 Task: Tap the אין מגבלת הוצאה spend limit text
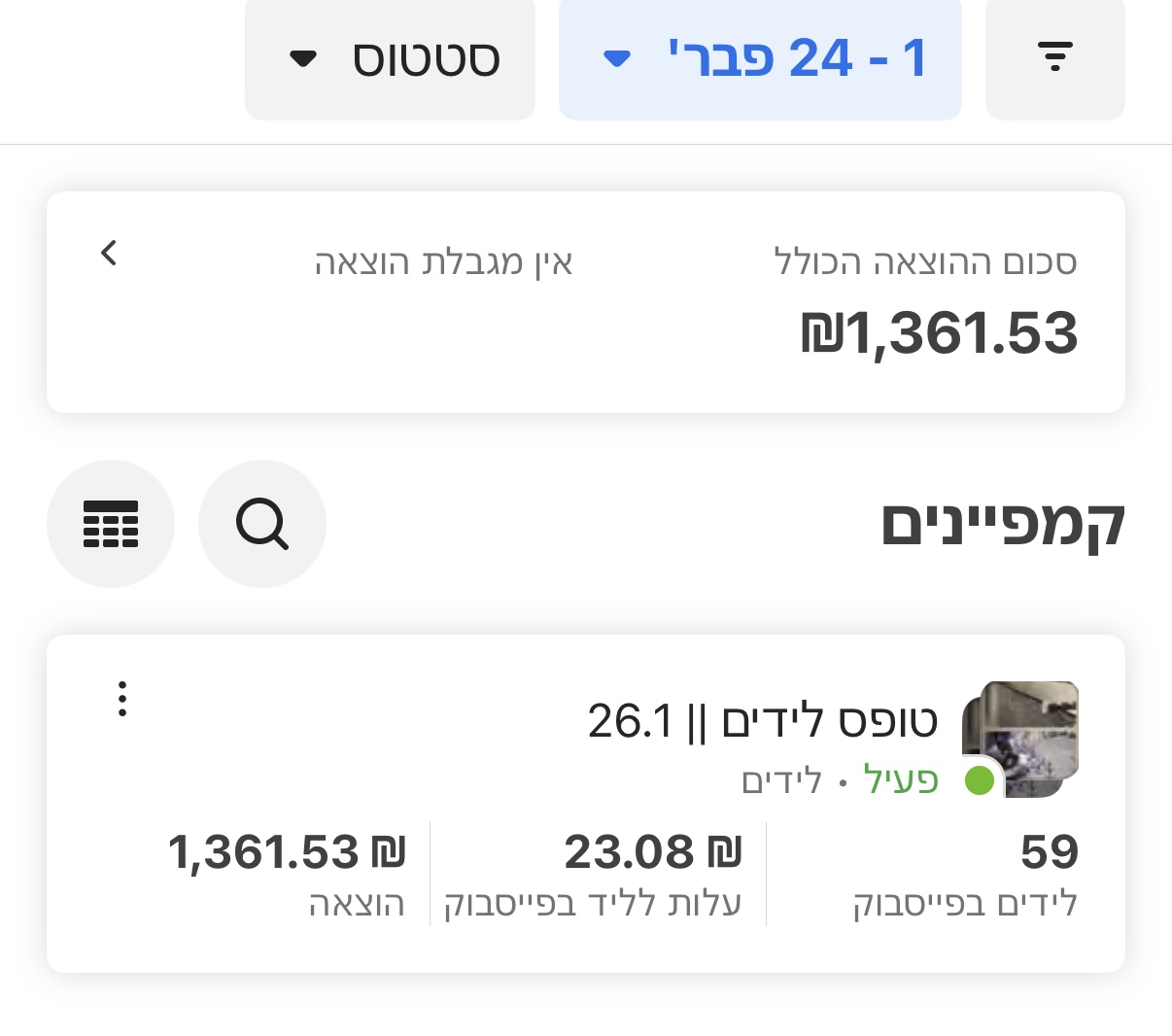pos(446,261)
